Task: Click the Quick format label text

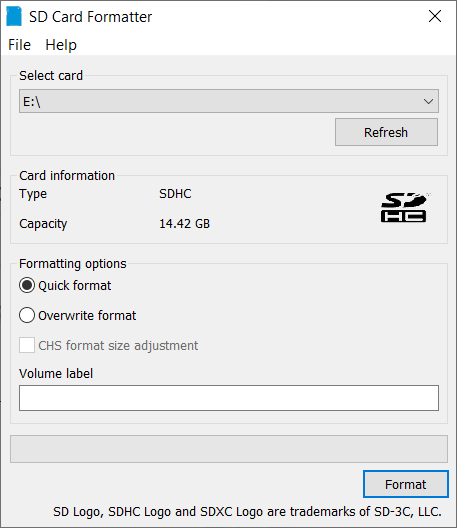Action: tap(74, 286)
